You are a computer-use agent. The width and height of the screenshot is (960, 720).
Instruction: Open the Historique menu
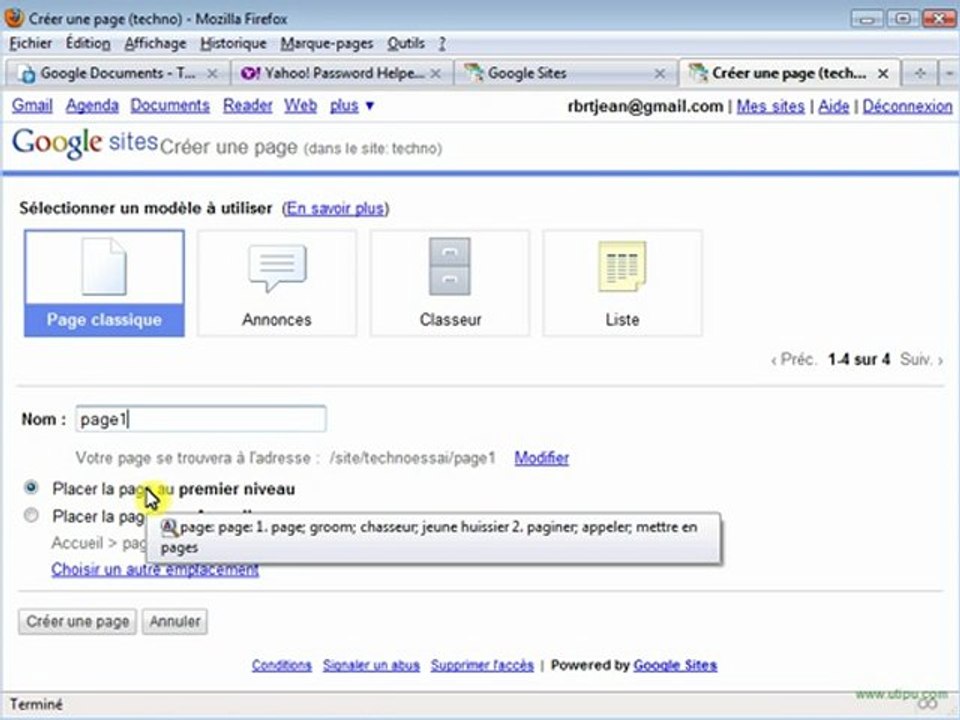233,43
